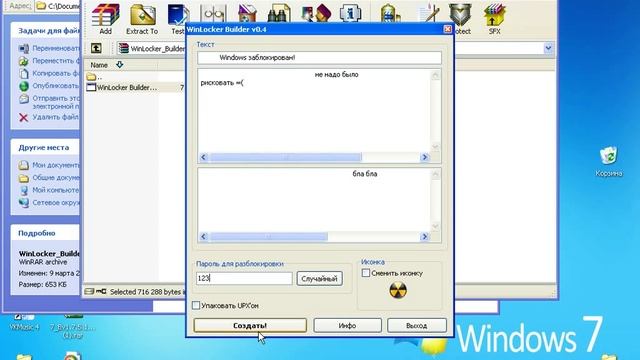Click the sort arrow next to Name column
Screen dimensions: 640x360
coord(119,64)
